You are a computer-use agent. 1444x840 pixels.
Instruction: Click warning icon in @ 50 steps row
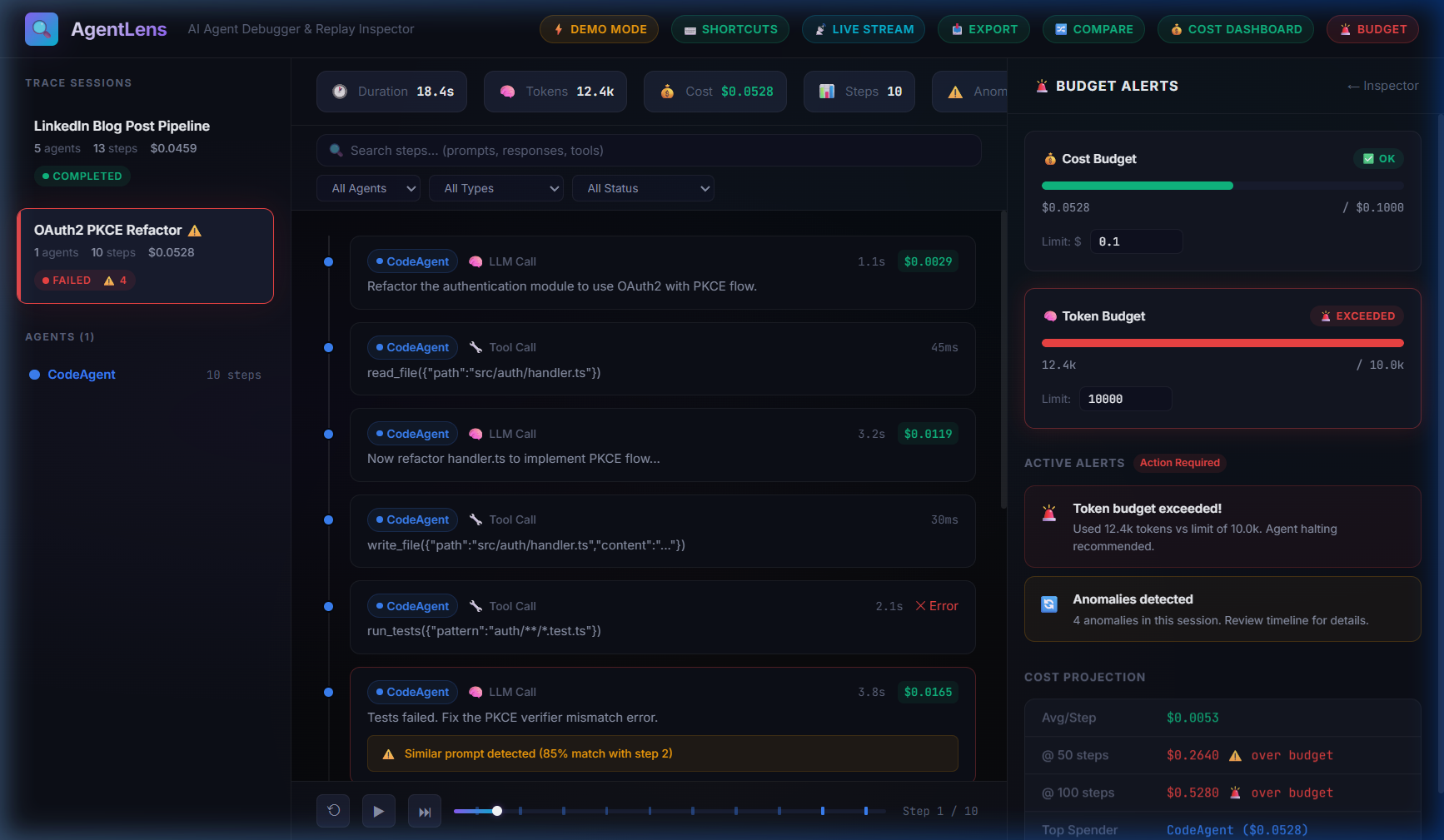coord(1235,756)
